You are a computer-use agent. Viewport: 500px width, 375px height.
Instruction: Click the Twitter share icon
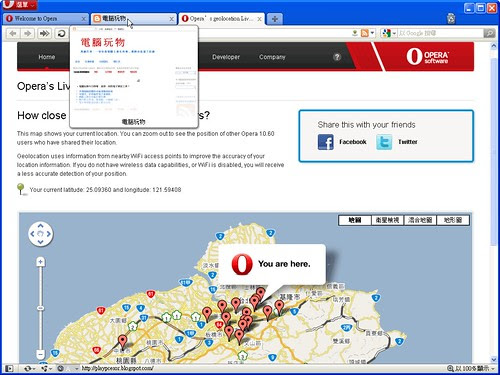tap(384, 142)
